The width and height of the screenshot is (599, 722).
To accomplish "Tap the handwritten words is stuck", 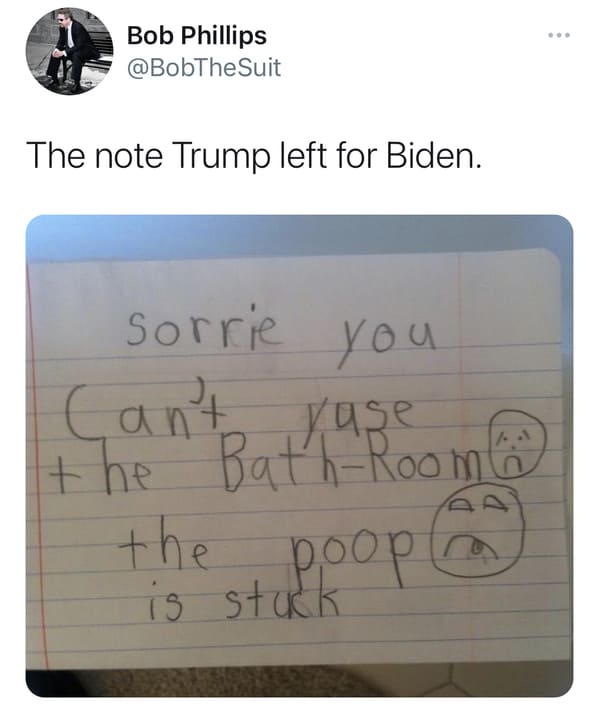I will click(x=244, y=600).
